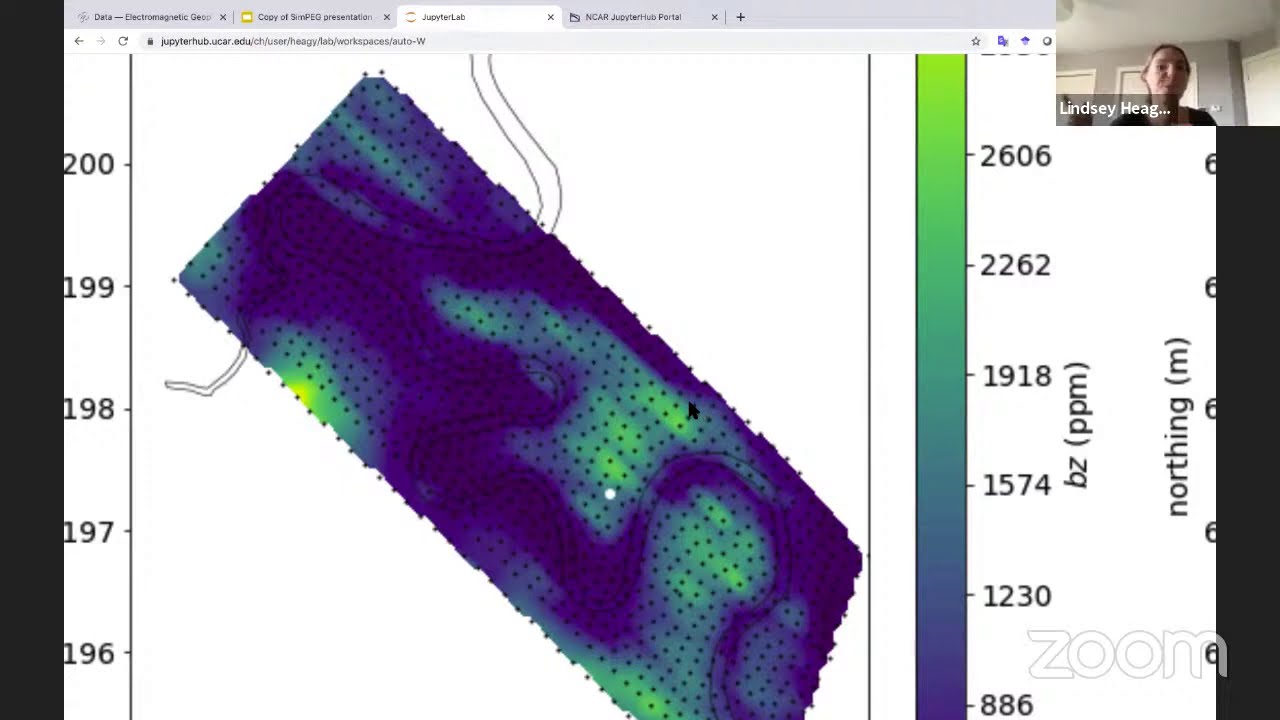The width and height of the screenshot is (1280, 720).
Task: Reload the JupyterLab page
Action: 123,41
